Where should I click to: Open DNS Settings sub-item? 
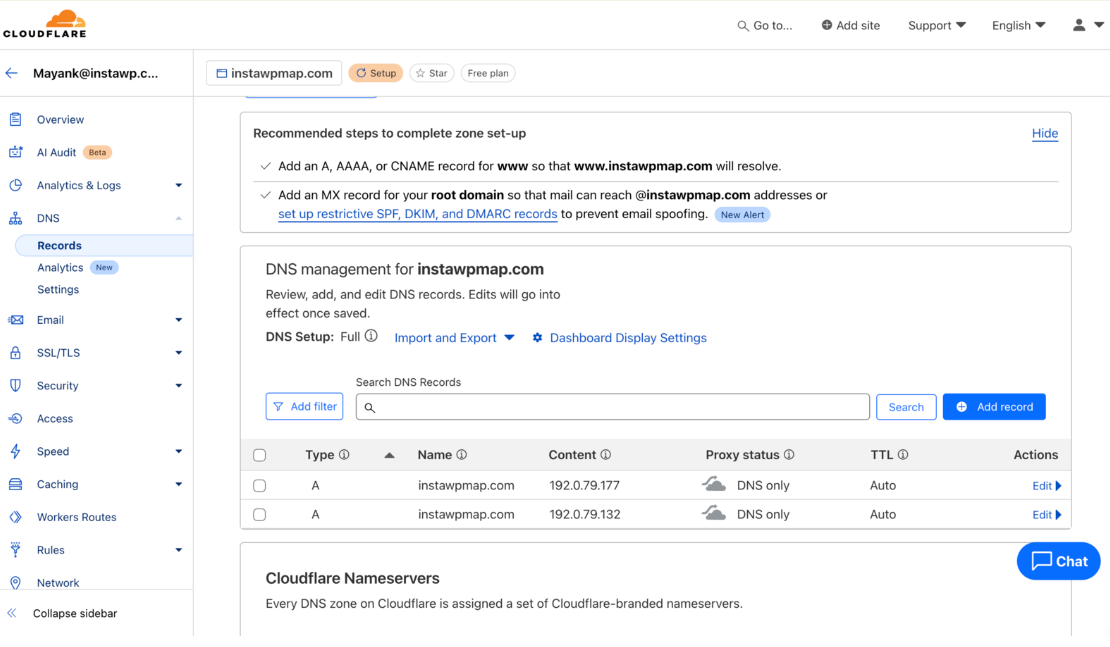pyautogui.click(x=58, y=290)
